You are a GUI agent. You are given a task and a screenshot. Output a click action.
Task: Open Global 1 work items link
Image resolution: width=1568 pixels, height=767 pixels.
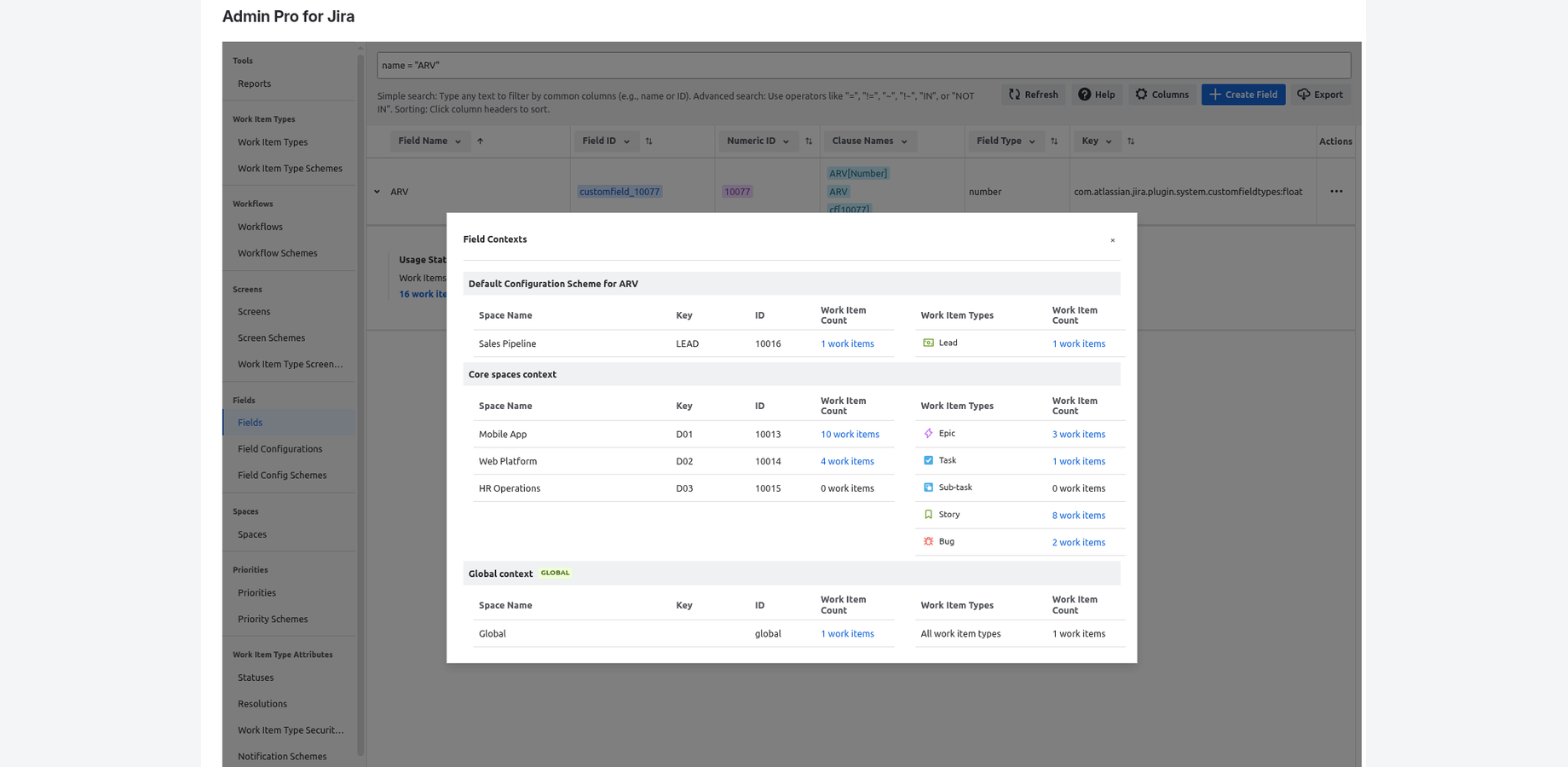(x=847, y=633)
